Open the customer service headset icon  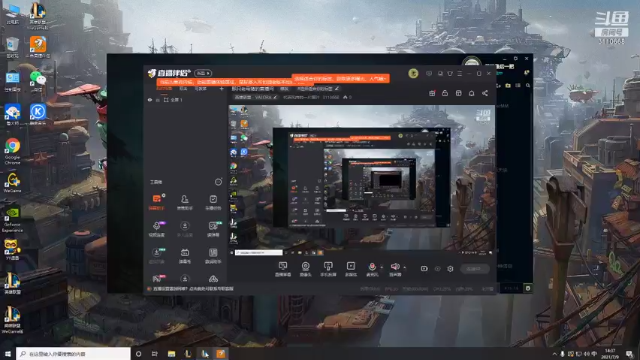tap(440, 73)
